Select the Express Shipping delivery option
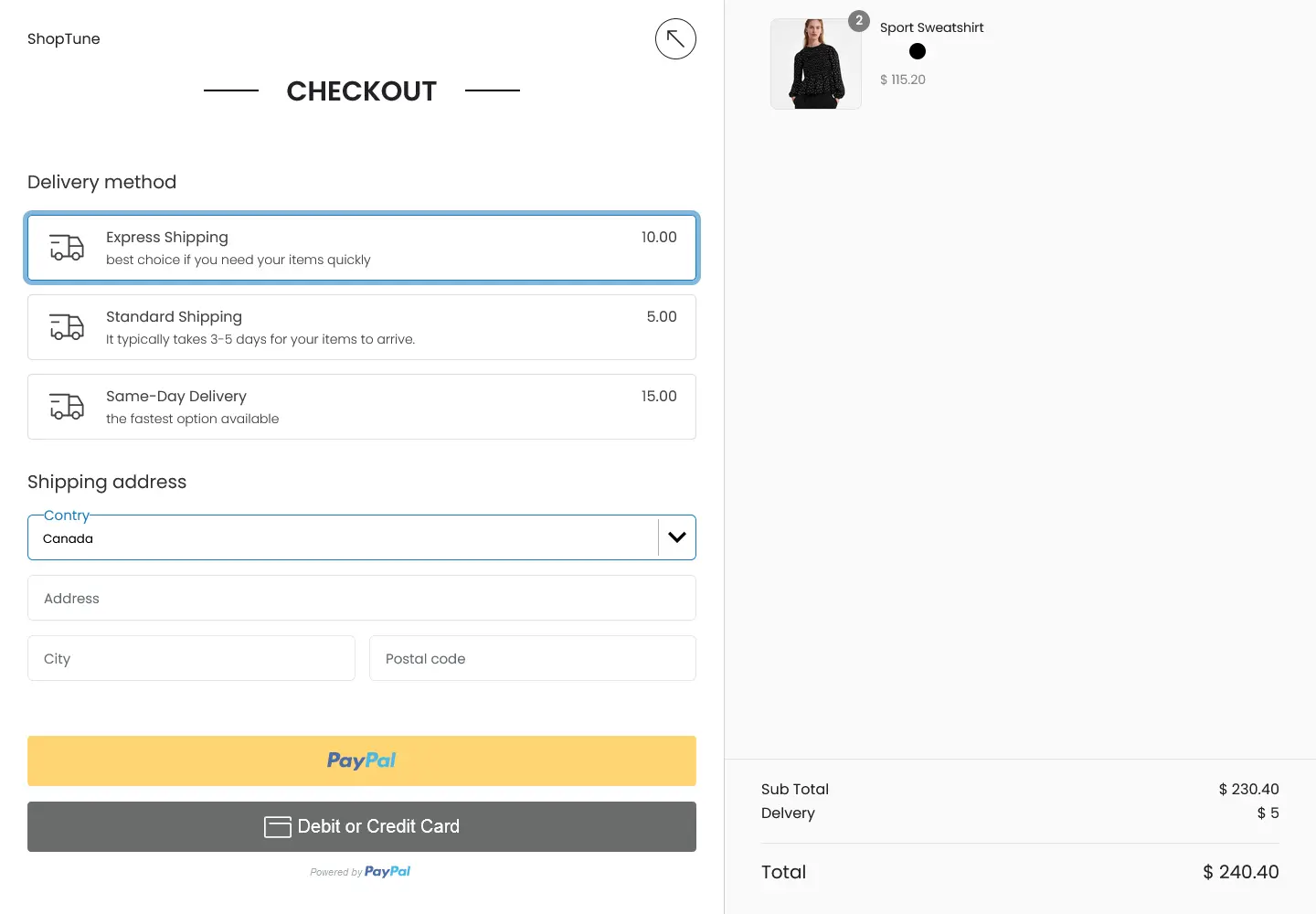The height and width of the screenshot is (914, 1316). point(362,248)
